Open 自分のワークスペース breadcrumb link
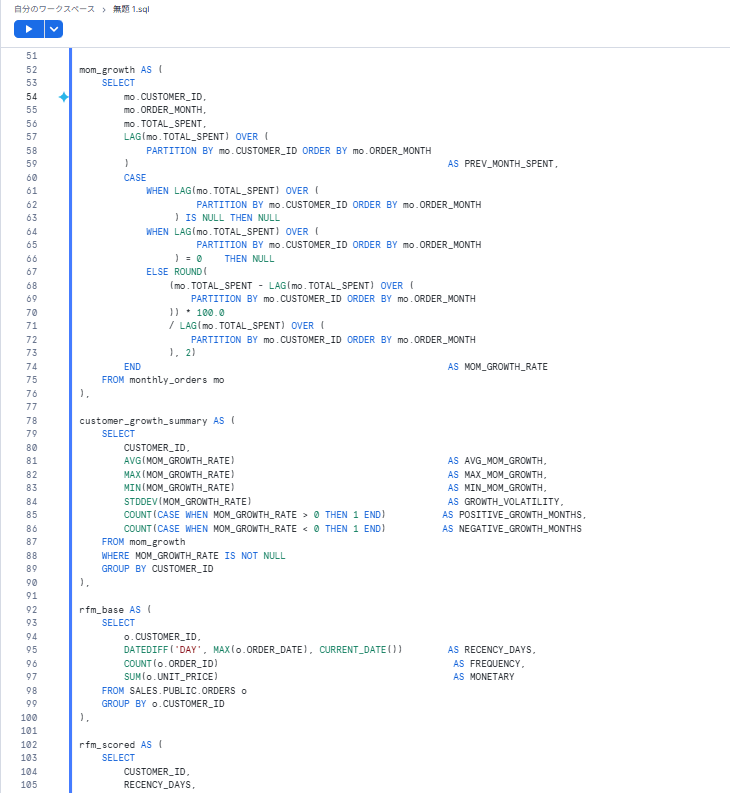 (54, 9)
